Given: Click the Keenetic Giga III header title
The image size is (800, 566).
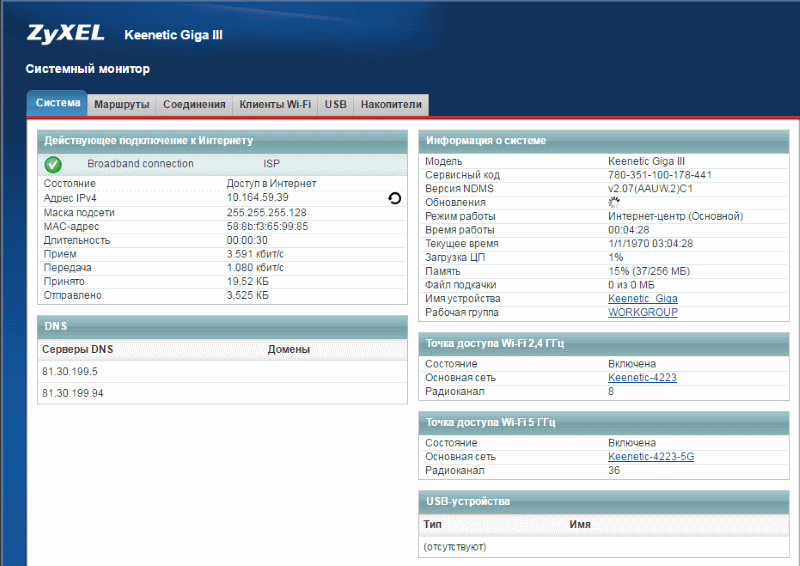Looking at the screenshot, I should 173,35.
